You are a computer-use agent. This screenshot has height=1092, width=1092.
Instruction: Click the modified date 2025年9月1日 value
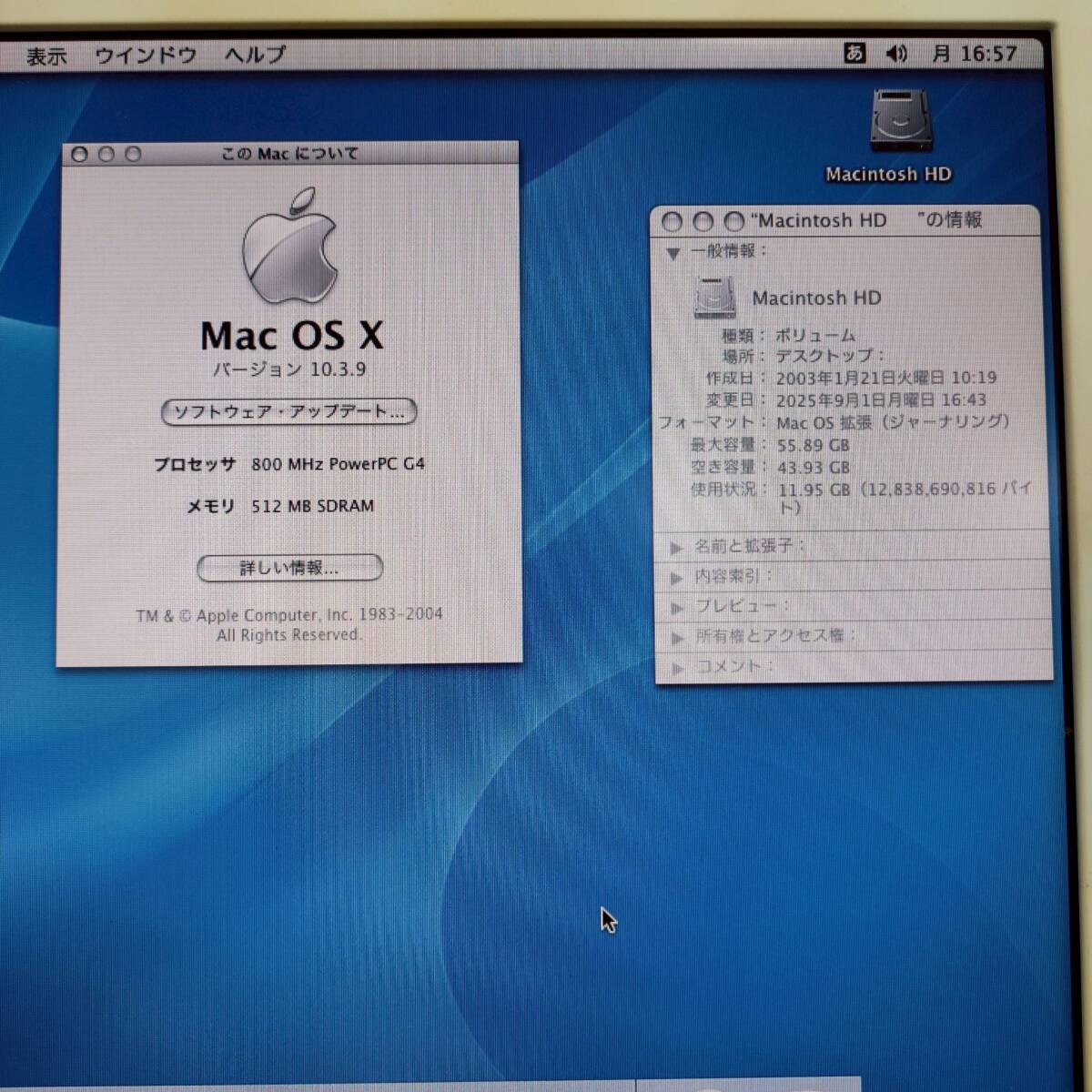pyautogui.click(x=881, y=399)
